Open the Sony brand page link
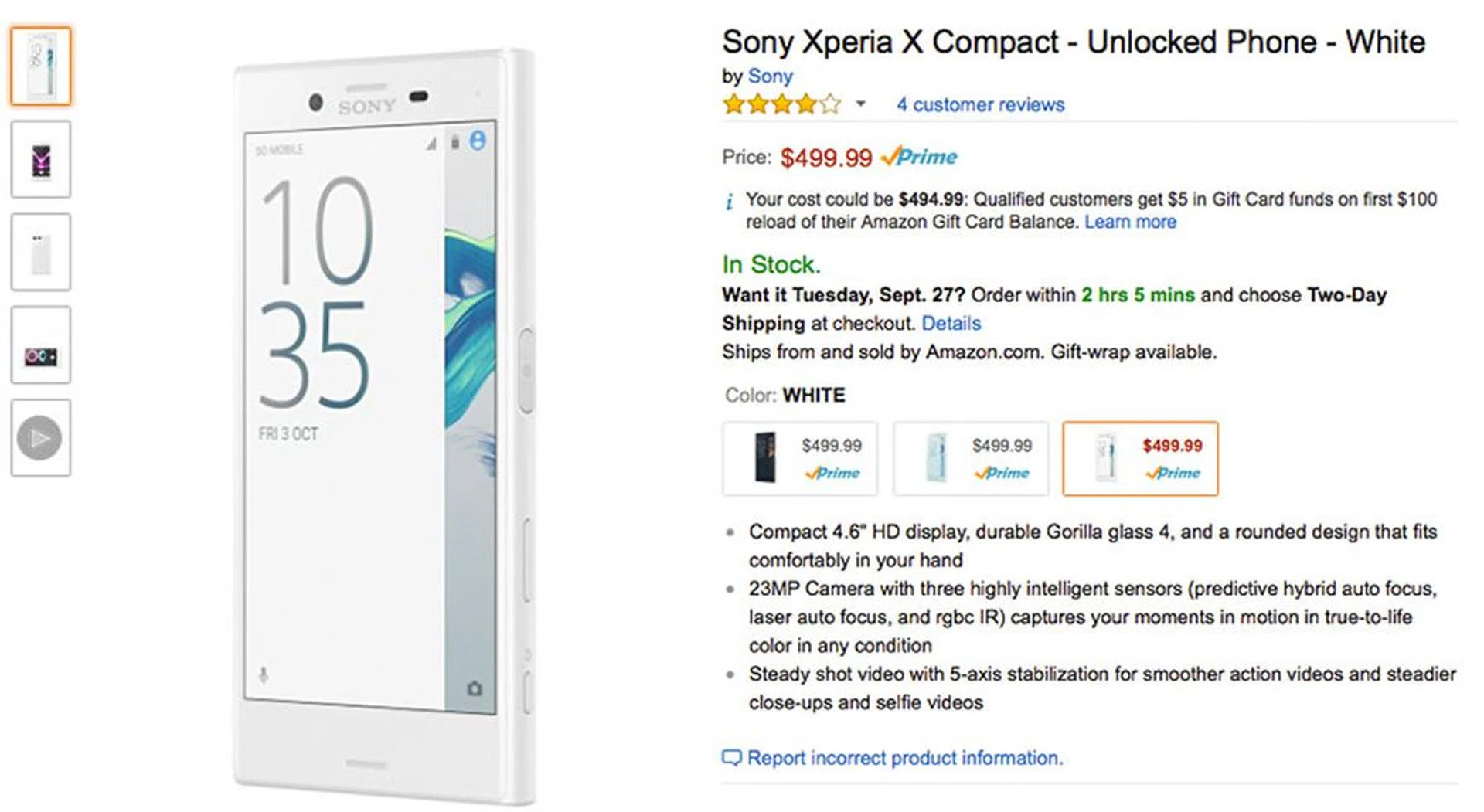This screenshot has height=812, width=1484. tap(769, 76)
